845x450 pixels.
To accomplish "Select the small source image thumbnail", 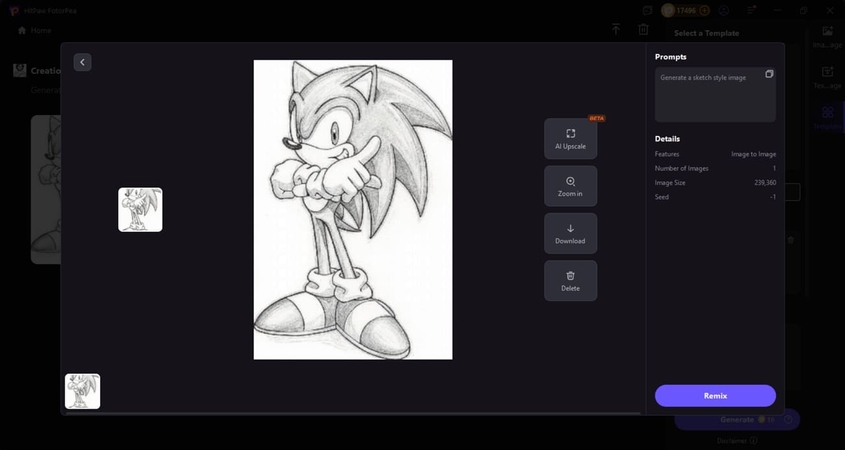I will [140, 210].
